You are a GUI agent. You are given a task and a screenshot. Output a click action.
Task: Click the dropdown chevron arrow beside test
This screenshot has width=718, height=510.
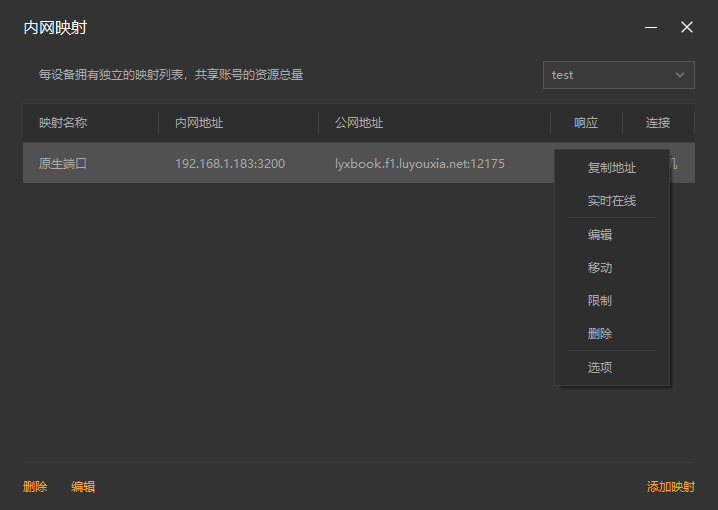681,75
